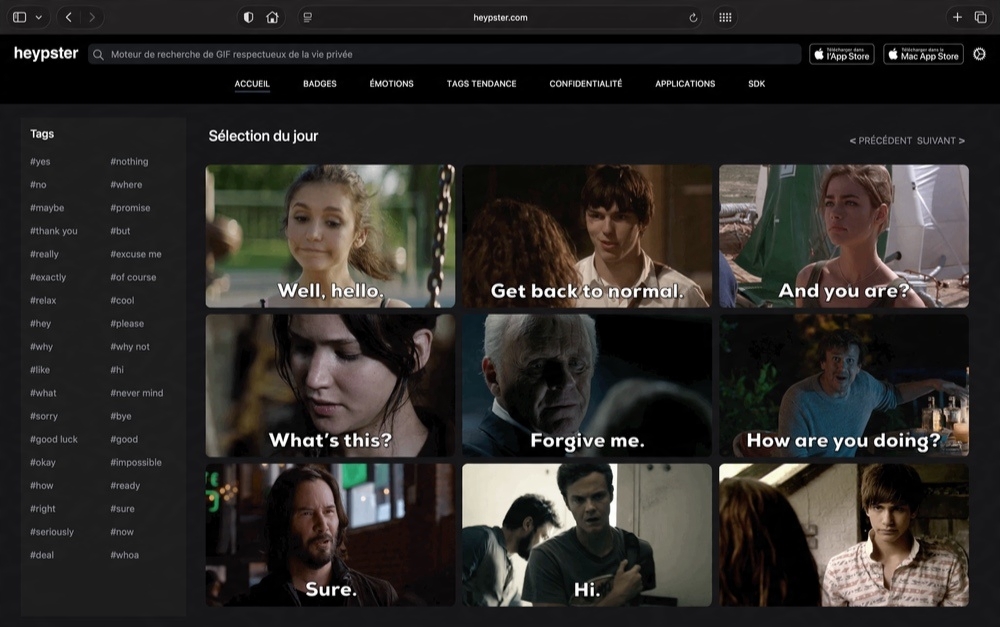Select the #what tag
Screen dimensions: 1000x627
pos(43,393)
